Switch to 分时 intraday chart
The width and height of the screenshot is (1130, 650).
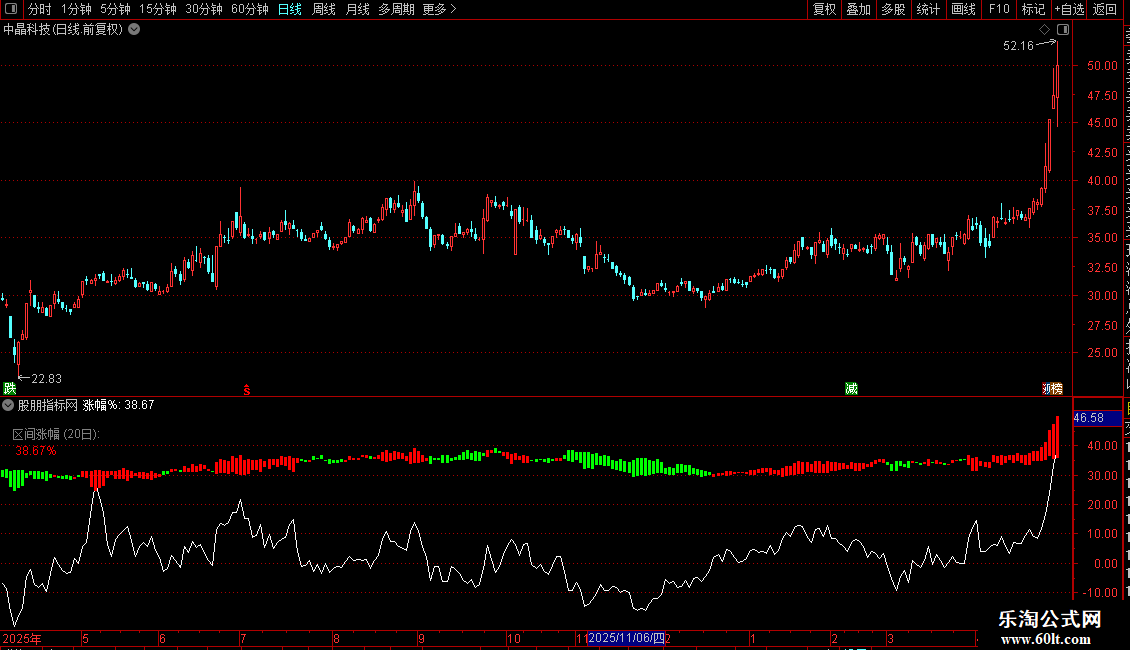click(x=40, y=9)
